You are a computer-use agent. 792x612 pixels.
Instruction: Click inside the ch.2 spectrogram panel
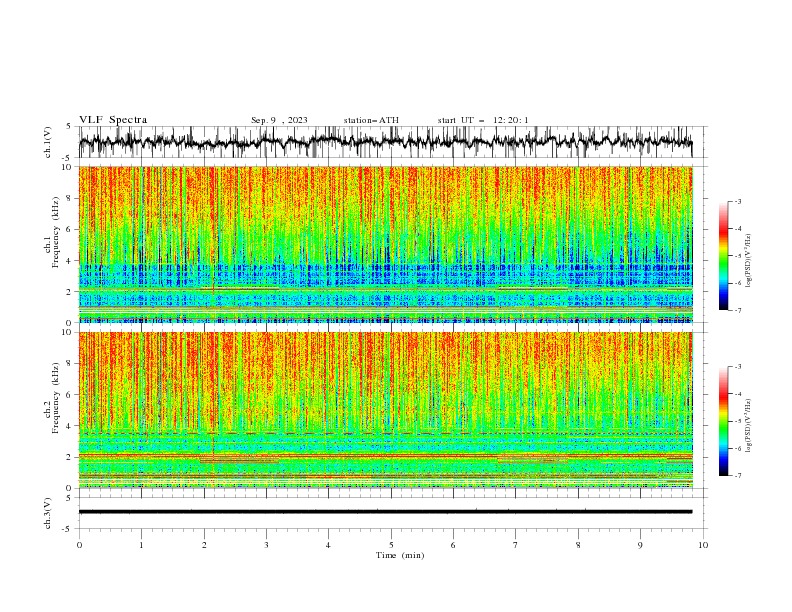click(385, 410)
